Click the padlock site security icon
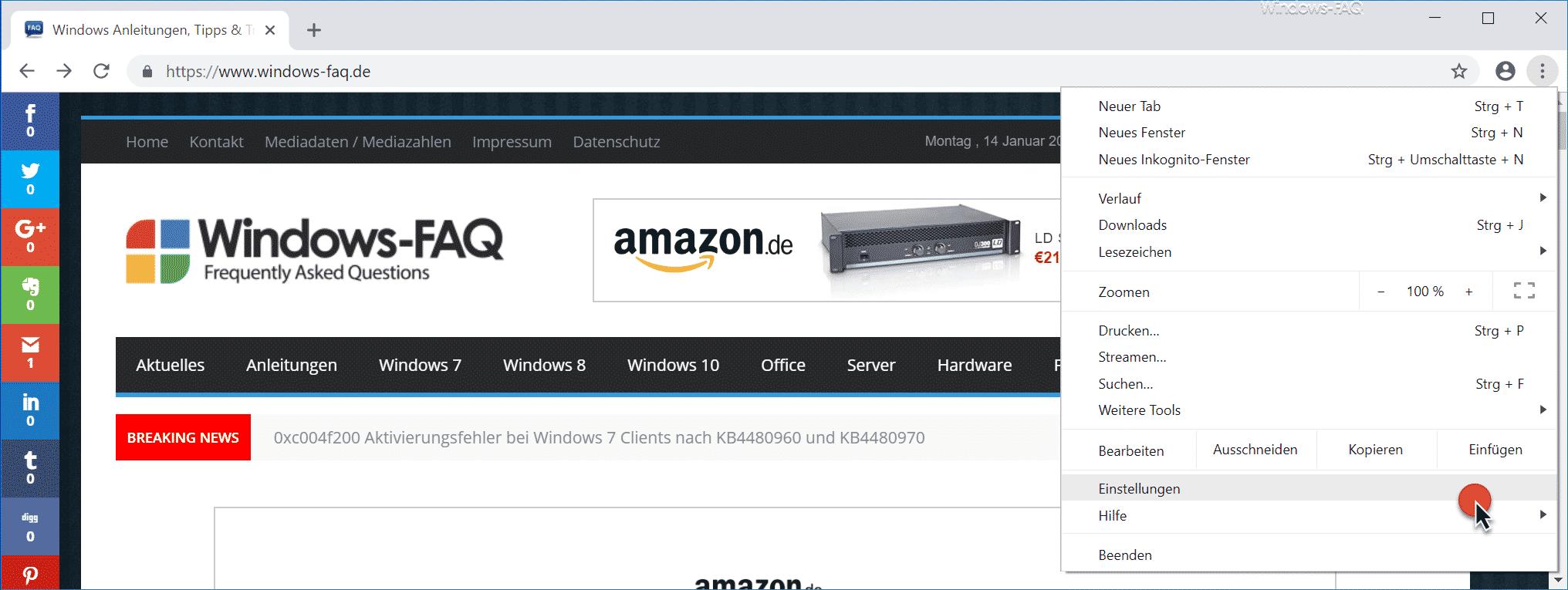The image size is (1568, 590). point(147,72)
